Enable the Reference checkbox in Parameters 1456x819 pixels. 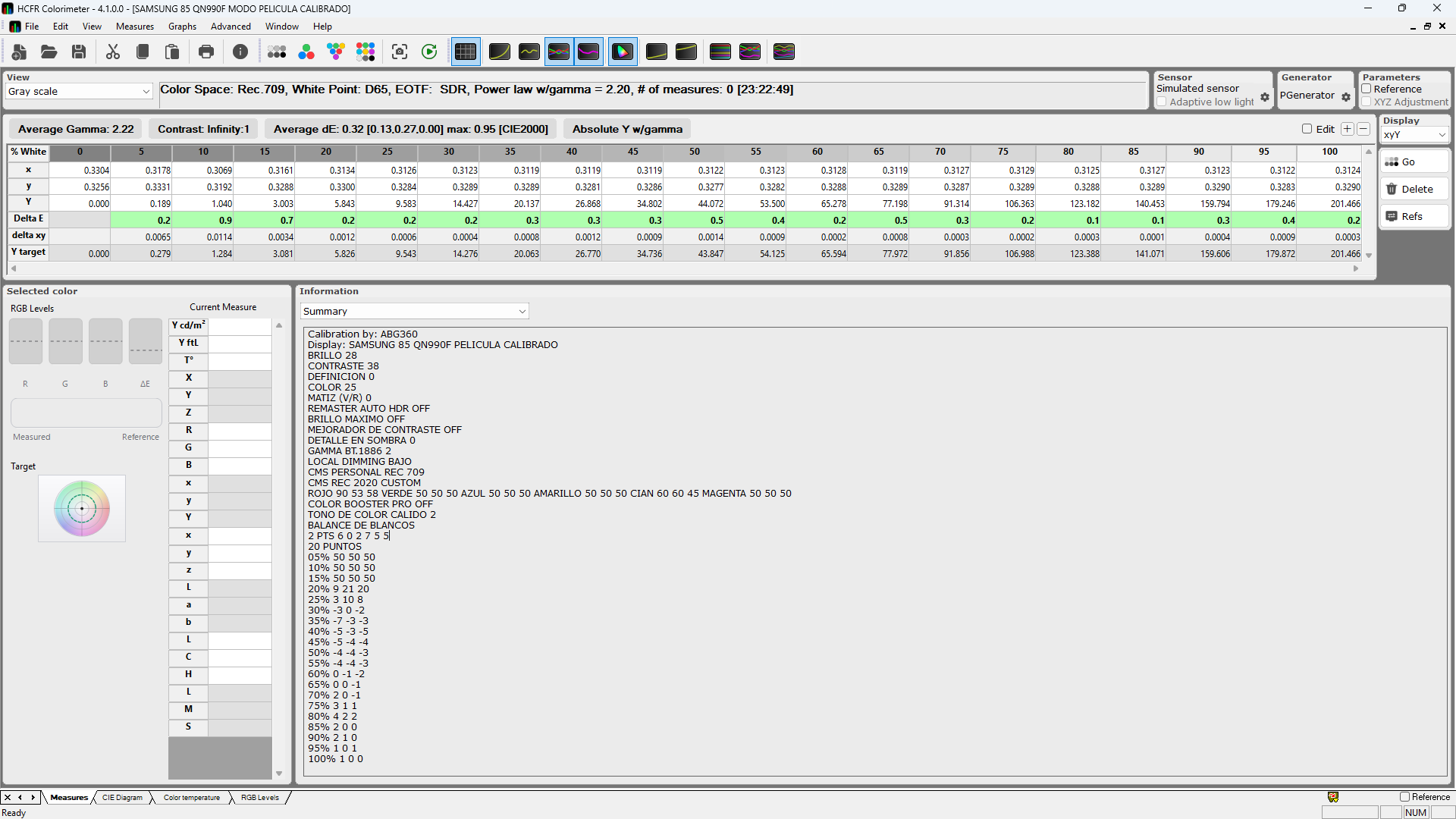1367,89
